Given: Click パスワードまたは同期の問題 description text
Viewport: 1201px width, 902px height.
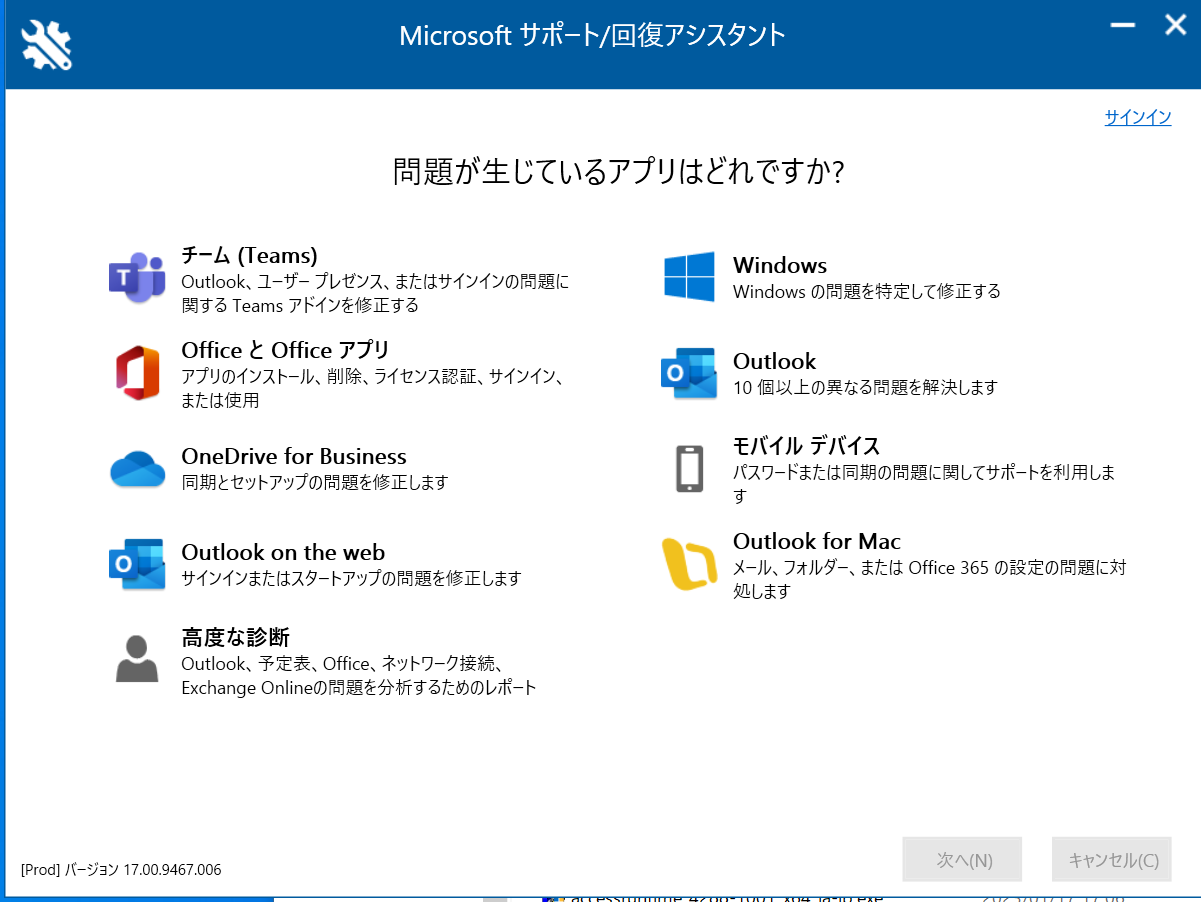Looking at the screenshot, I should click(925, 483).
